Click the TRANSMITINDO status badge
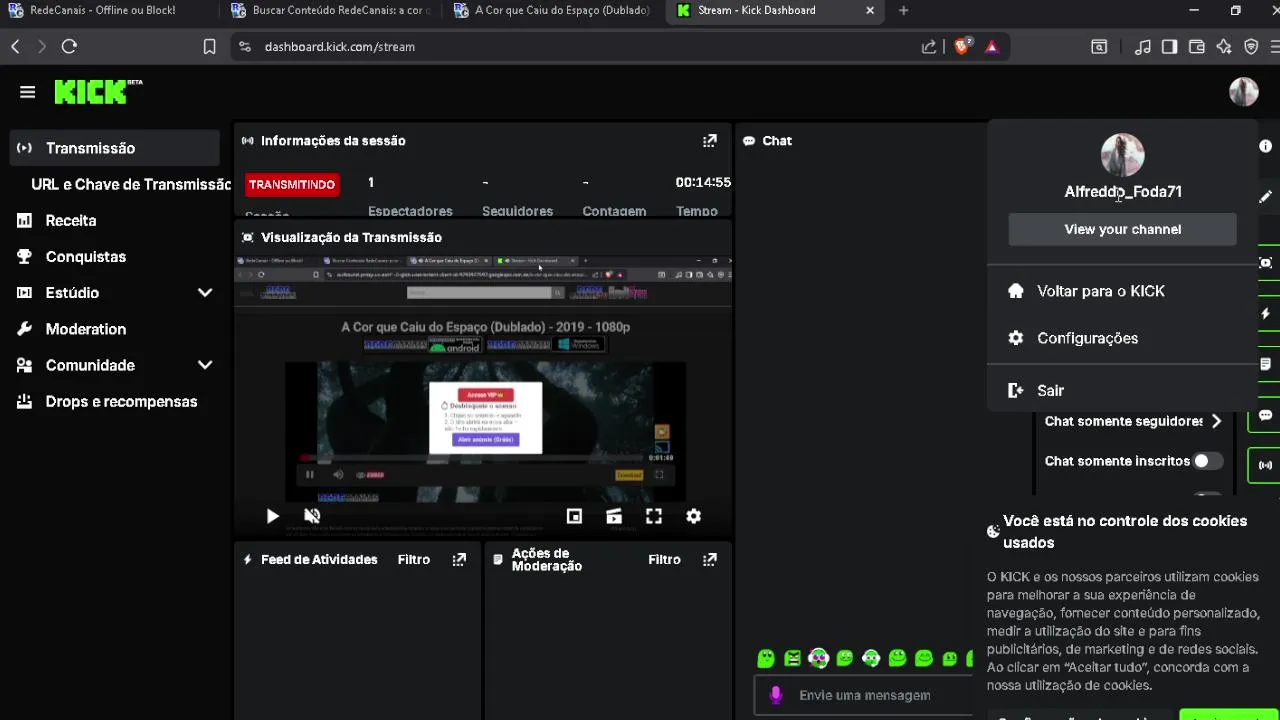Image resolution: width=1280 pixels, height=720 pixels. (292, 184)
